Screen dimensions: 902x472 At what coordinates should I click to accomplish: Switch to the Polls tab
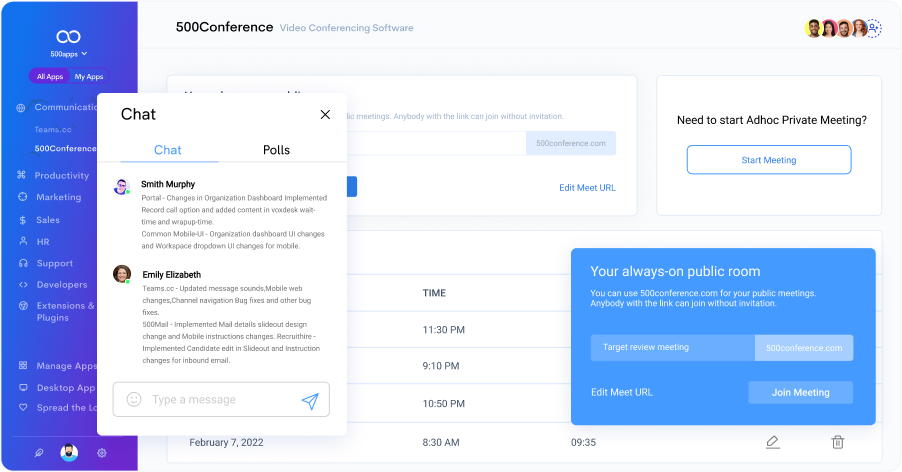[276, 150]
